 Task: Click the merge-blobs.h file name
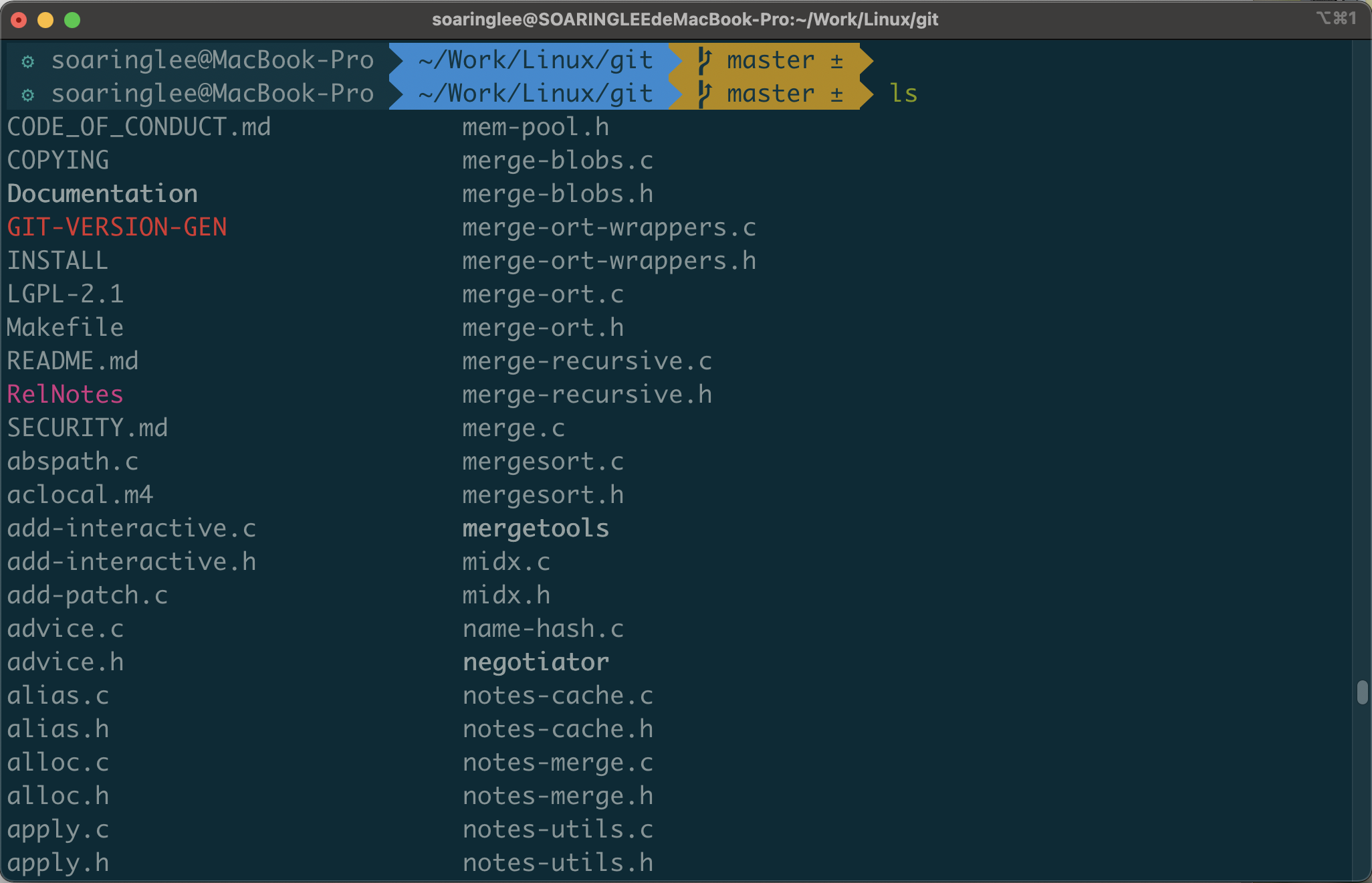point(558,194)
